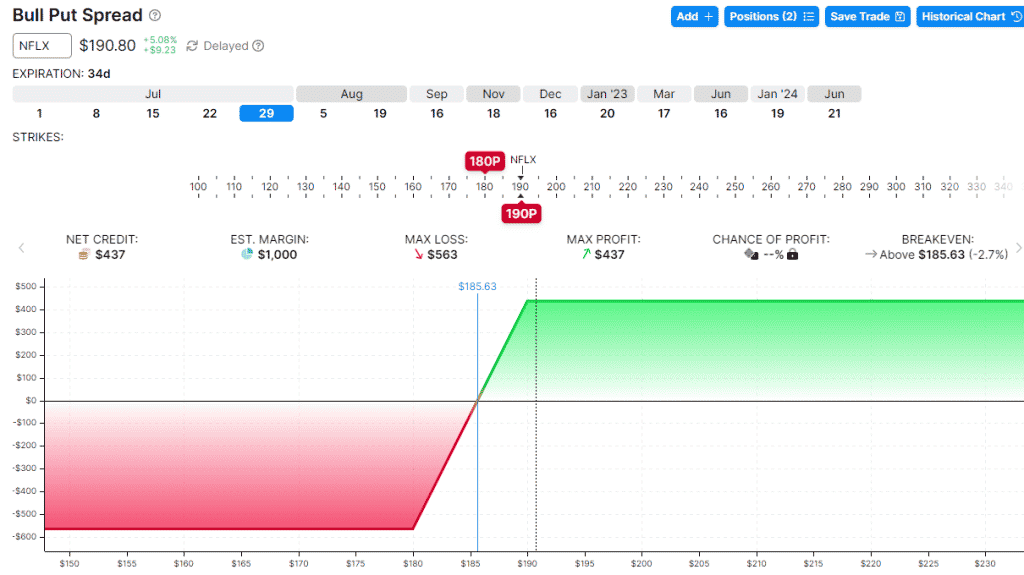1024x575 pixels.
Task: Click the help icon after Delayed label
Action: pos(258,46)
